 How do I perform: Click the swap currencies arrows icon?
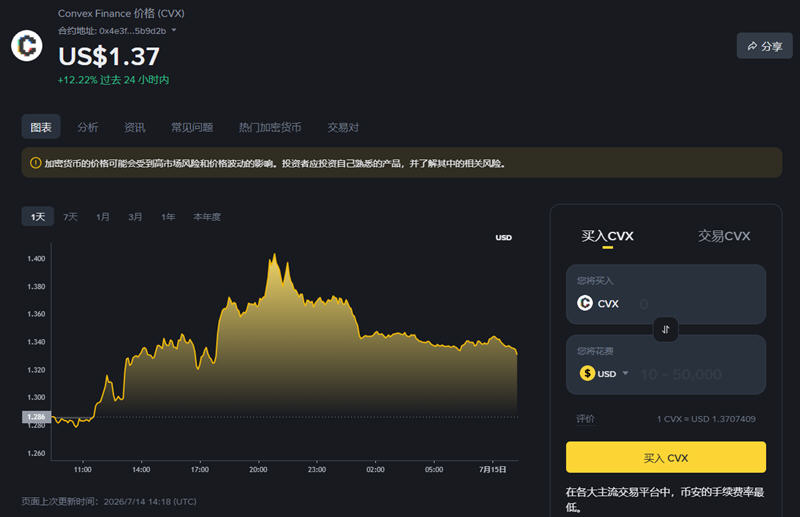pos(666,329)
